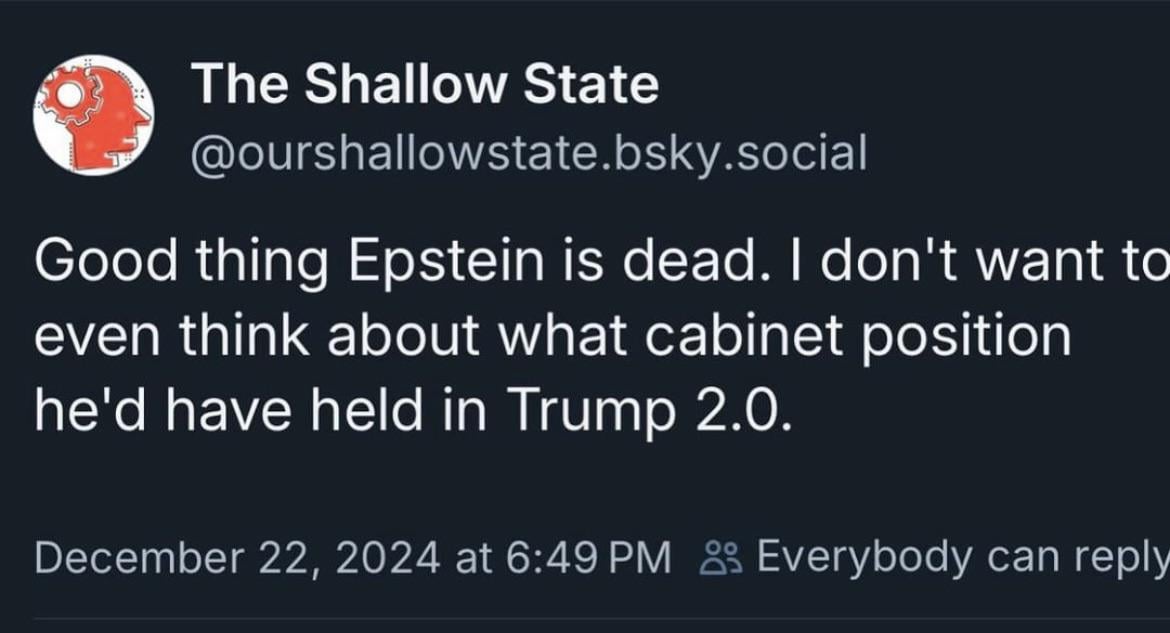1170x633 pixels.
Task: Open The Shallow State profile avatar
Action: click(93, 114)
